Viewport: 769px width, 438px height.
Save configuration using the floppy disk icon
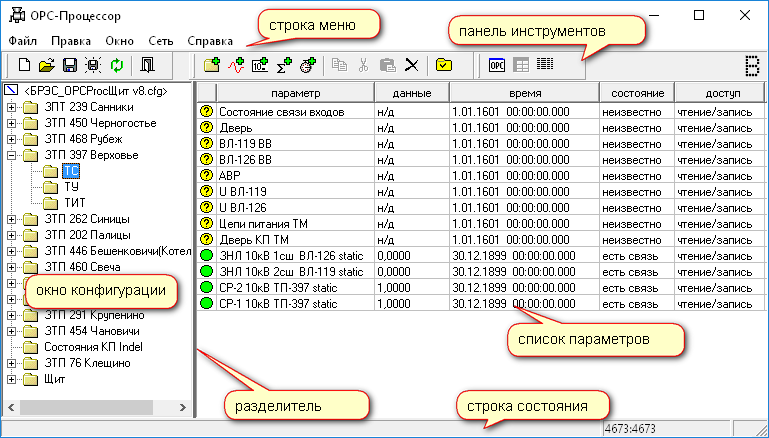pos(70,66)
